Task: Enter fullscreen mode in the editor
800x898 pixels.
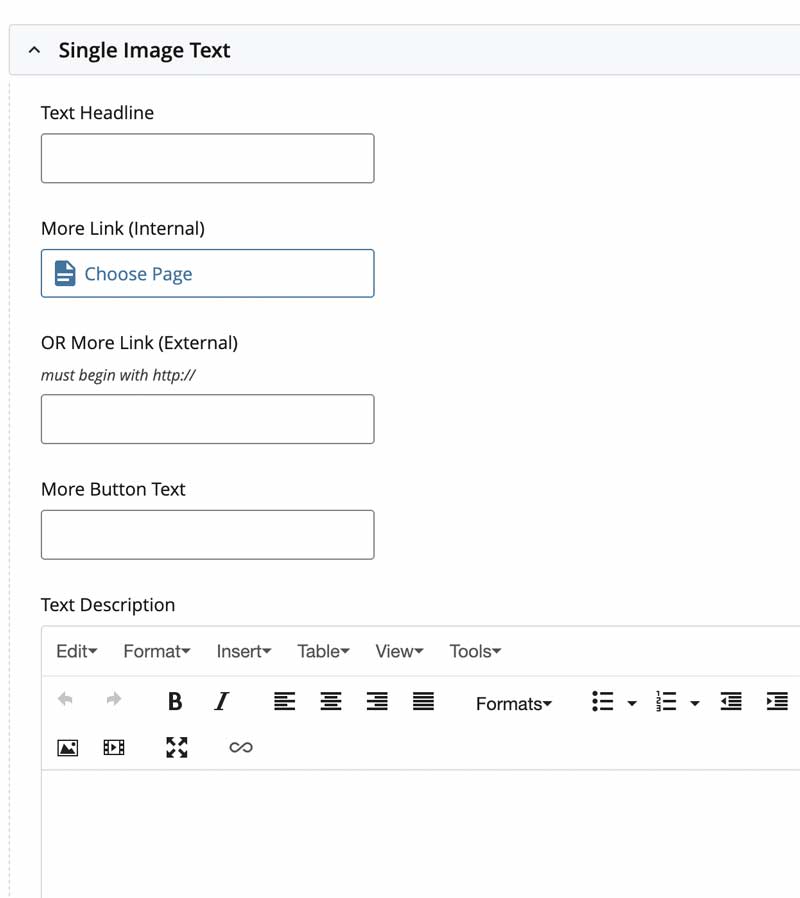Action: coord(177,747)
